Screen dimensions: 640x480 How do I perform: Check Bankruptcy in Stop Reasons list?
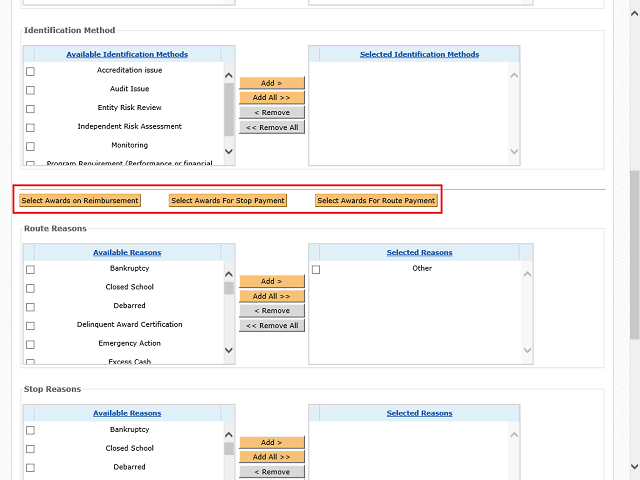[30, 431]
